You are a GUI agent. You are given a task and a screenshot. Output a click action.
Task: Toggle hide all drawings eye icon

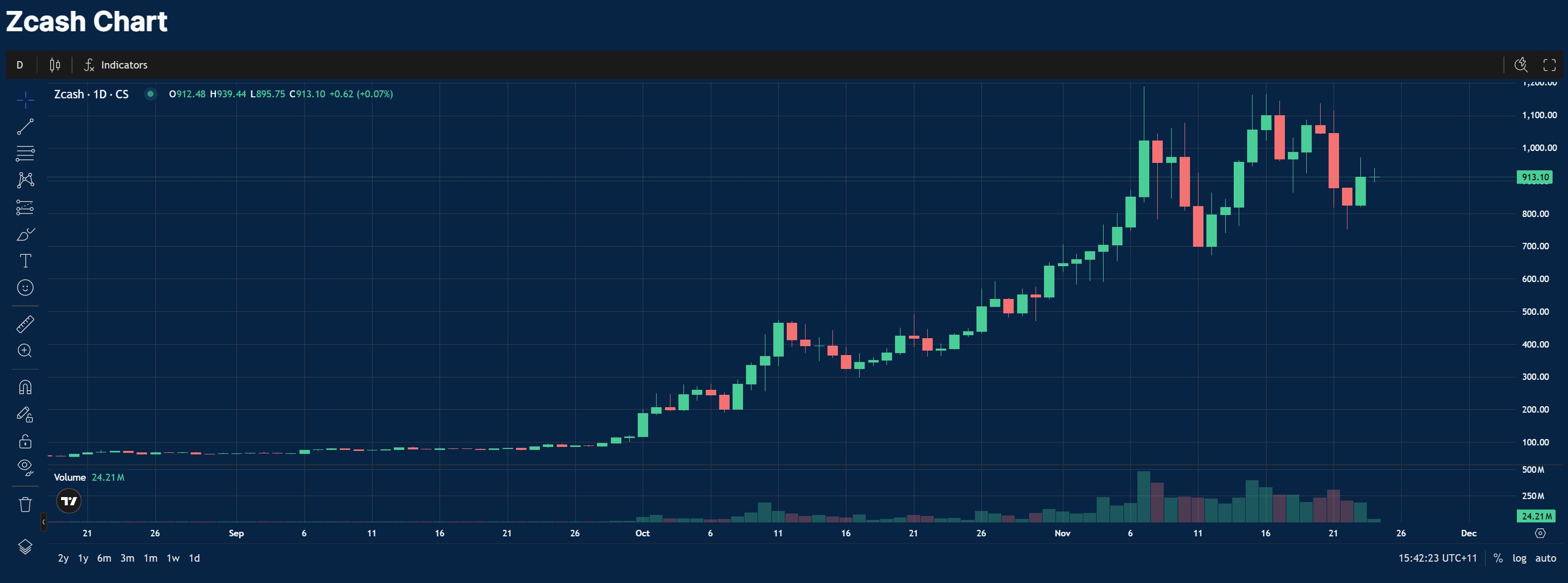pos(24,465)
